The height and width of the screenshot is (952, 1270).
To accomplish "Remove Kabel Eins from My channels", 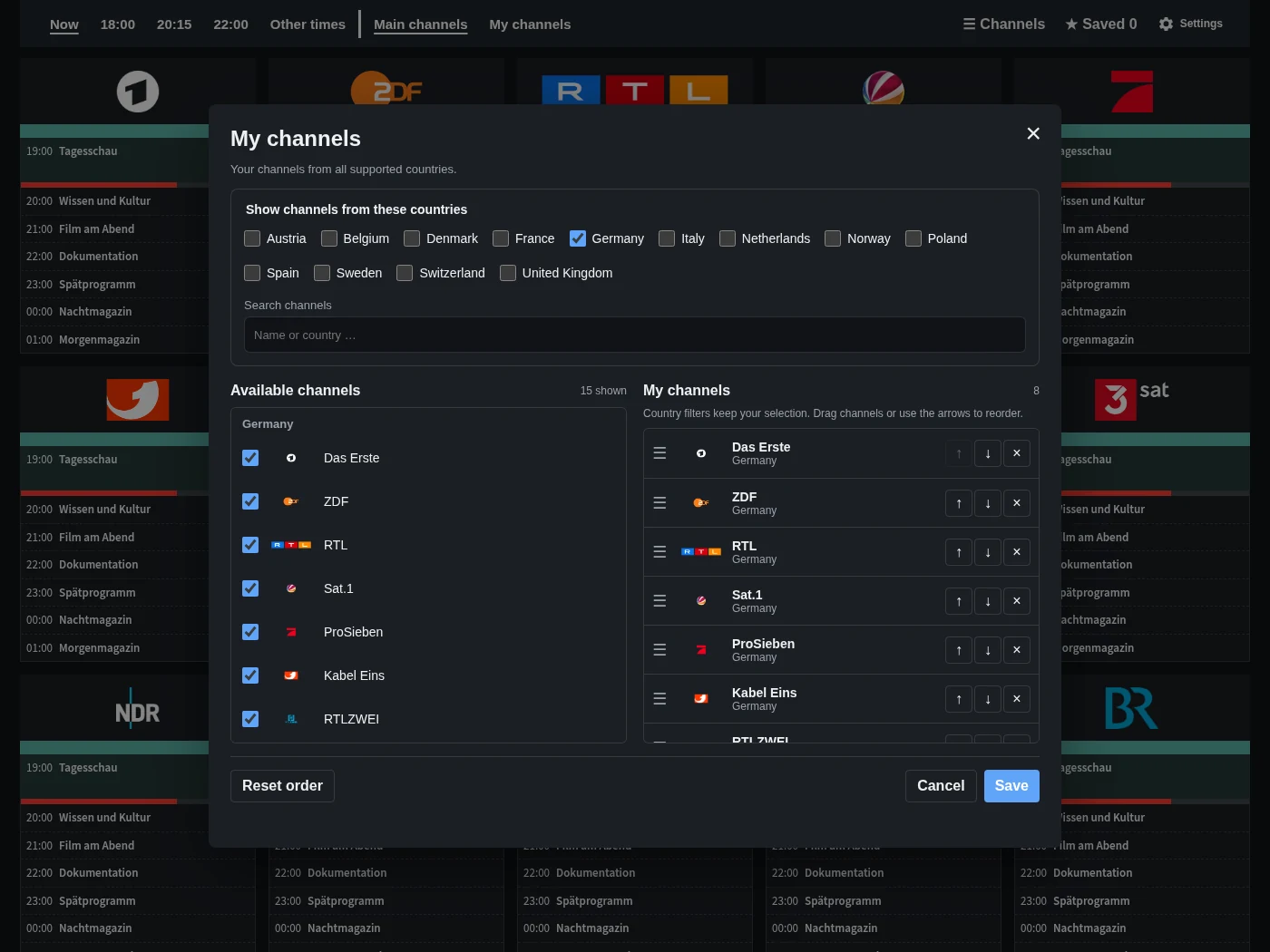I will tap(1017, 699).
